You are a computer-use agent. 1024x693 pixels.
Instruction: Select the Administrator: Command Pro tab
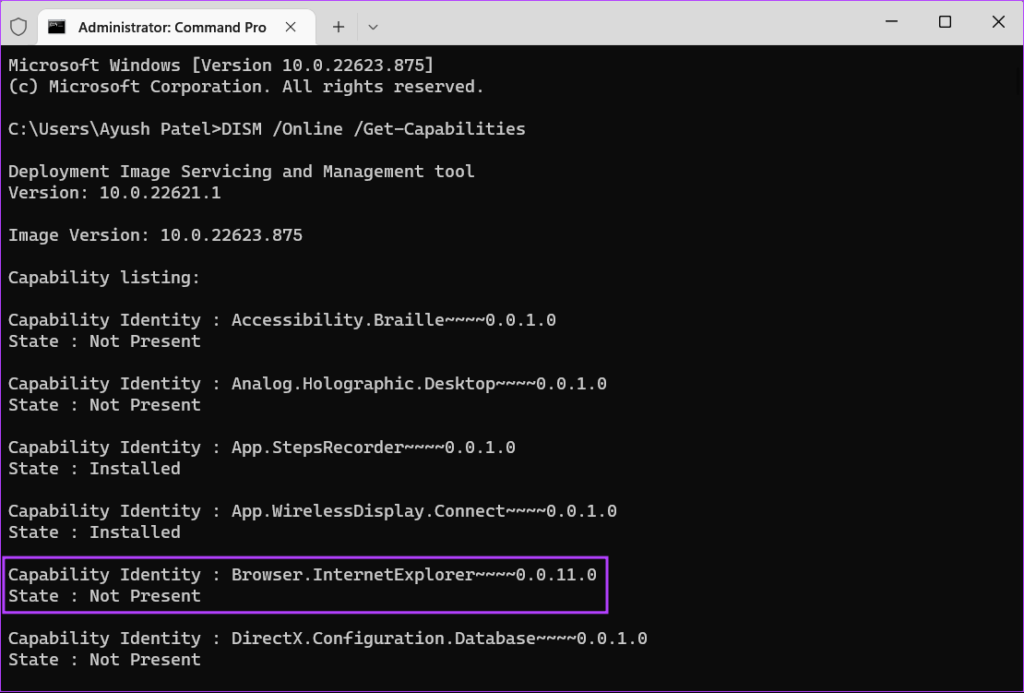[172, 27]
